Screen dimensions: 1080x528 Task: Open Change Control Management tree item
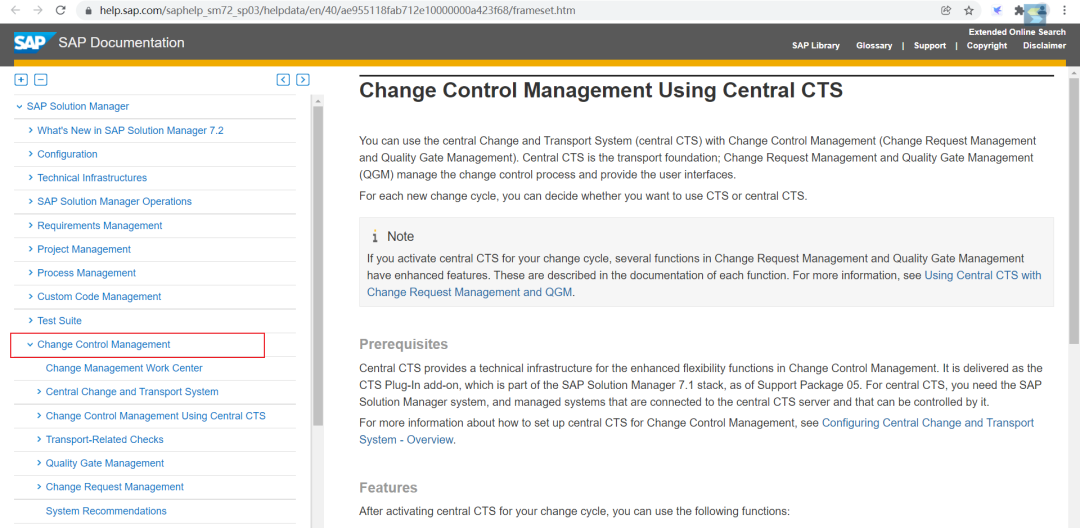click(104, 344)
